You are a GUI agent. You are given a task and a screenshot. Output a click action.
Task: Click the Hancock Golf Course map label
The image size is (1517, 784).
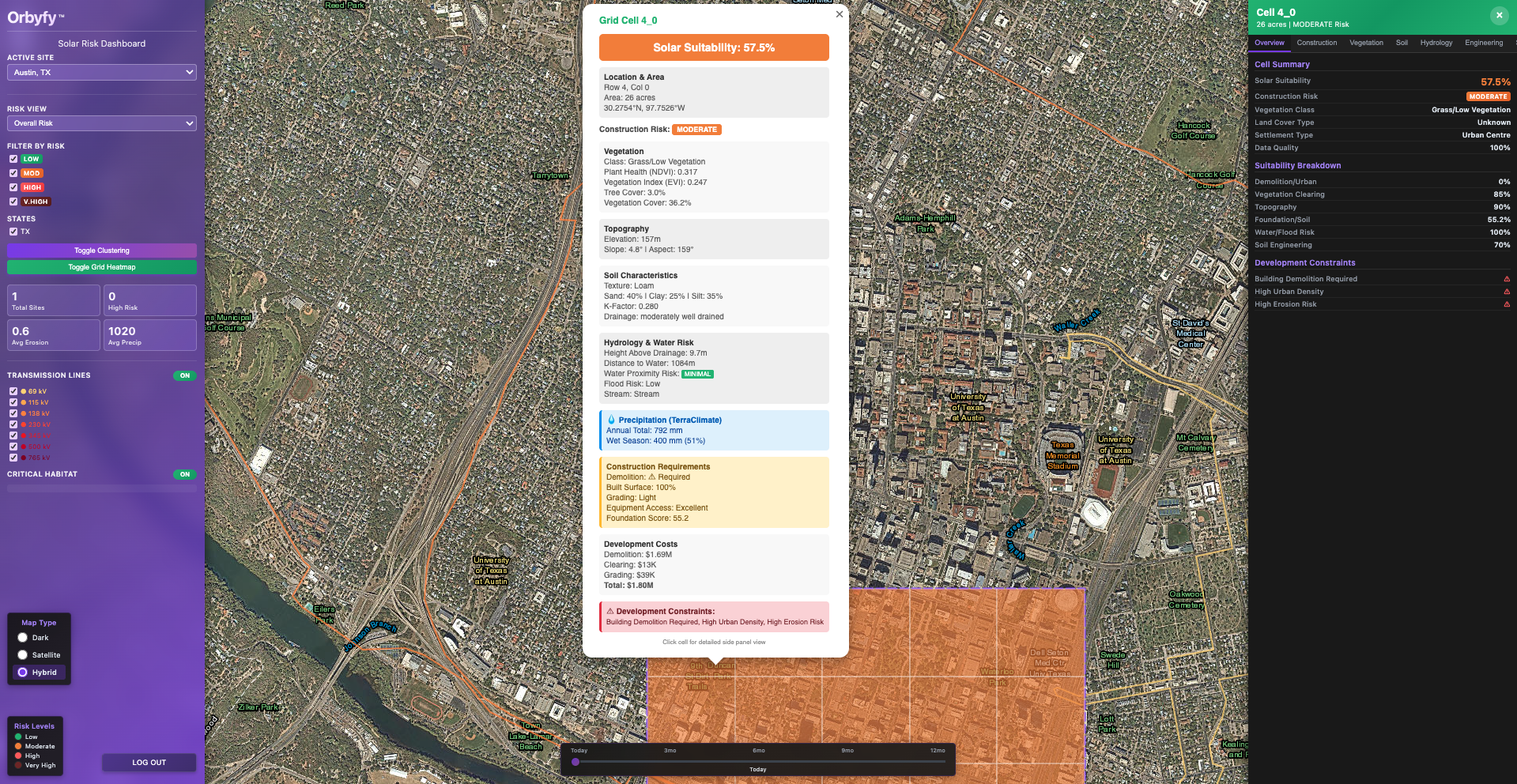(x=1194, y=130)
